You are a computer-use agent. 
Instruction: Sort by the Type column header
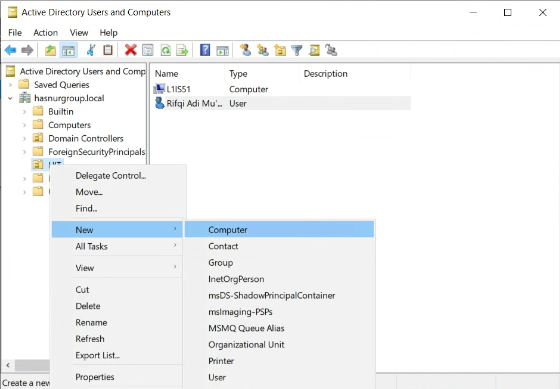tap(262, 74)
